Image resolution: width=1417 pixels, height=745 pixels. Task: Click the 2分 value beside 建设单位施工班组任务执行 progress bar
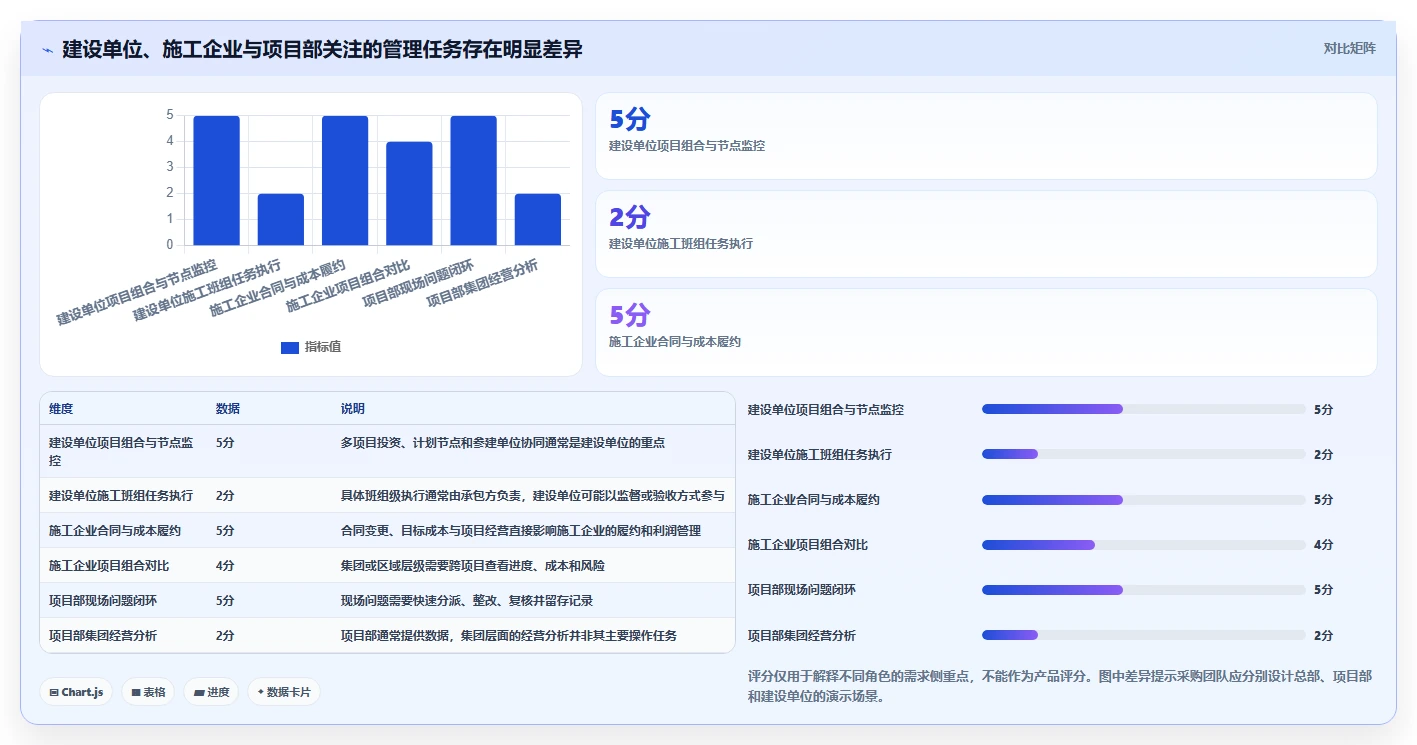(x=1323, y=454)
